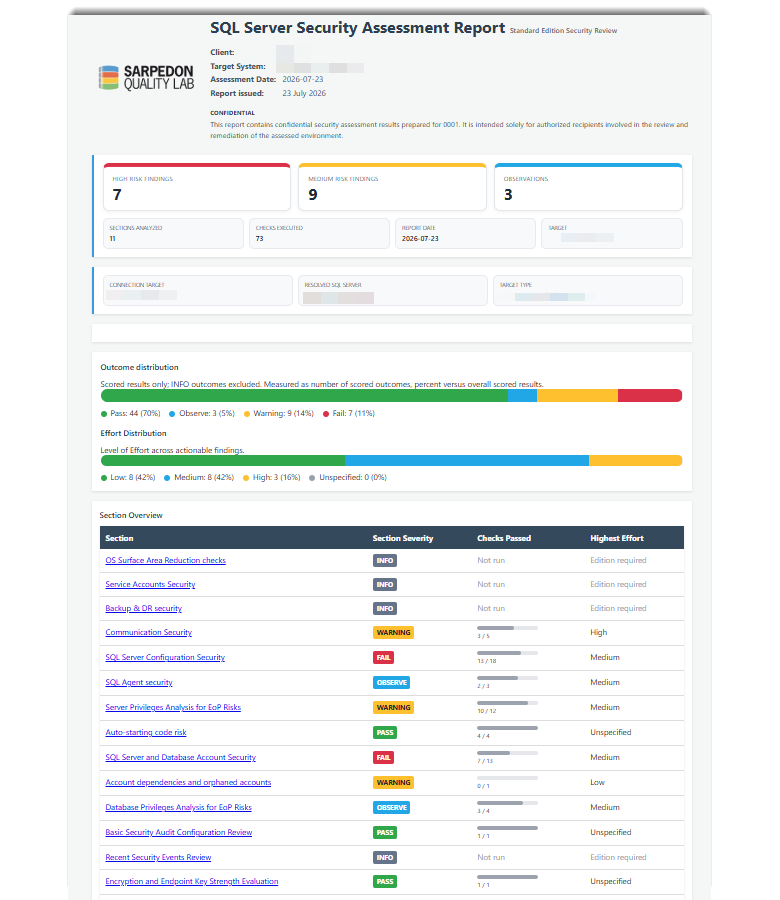Open SQL Server Configuration Security link
780x900 pixels.
pyautogui.click(x=165, y=657)
